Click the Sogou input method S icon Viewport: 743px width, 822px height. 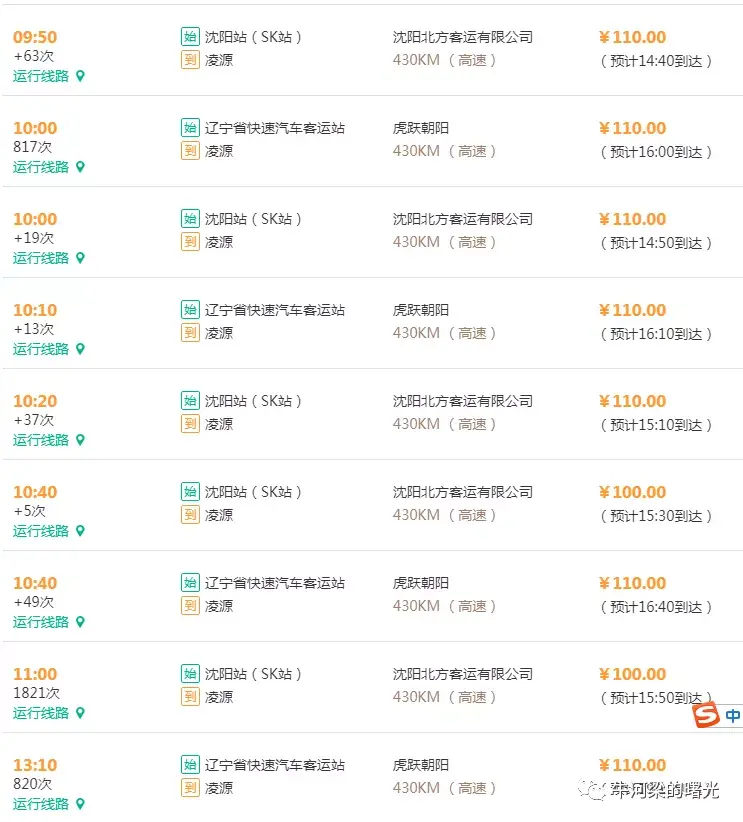[706, 716]
